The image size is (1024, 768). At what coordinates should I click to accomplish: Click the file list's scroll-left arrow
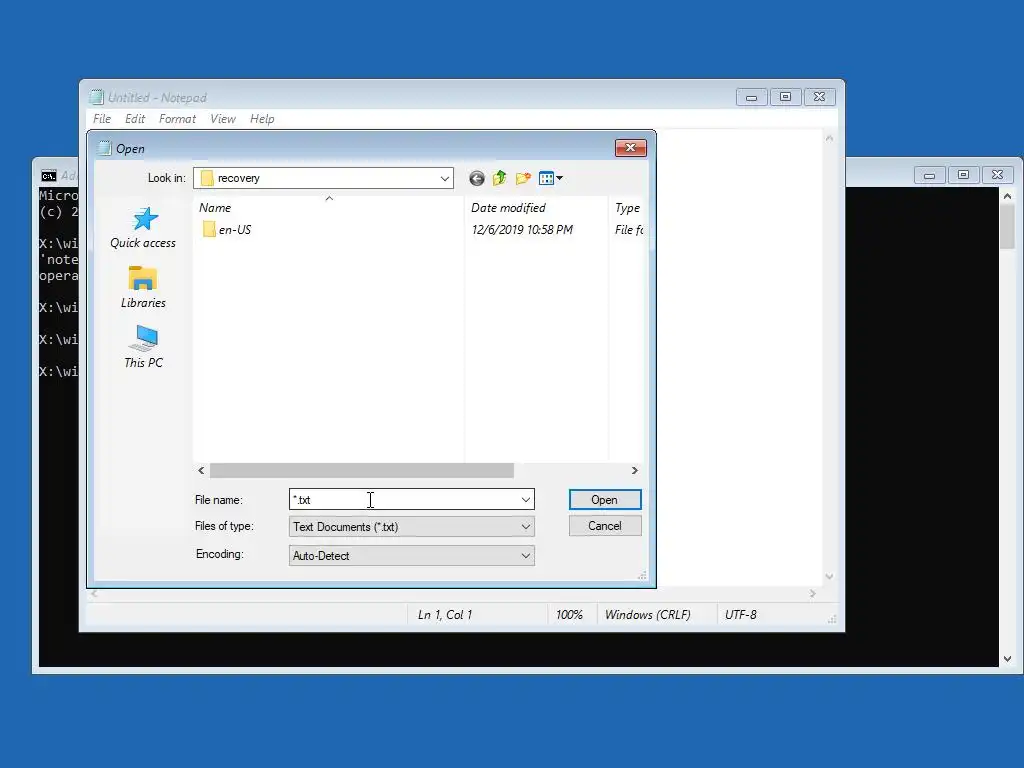201,470
